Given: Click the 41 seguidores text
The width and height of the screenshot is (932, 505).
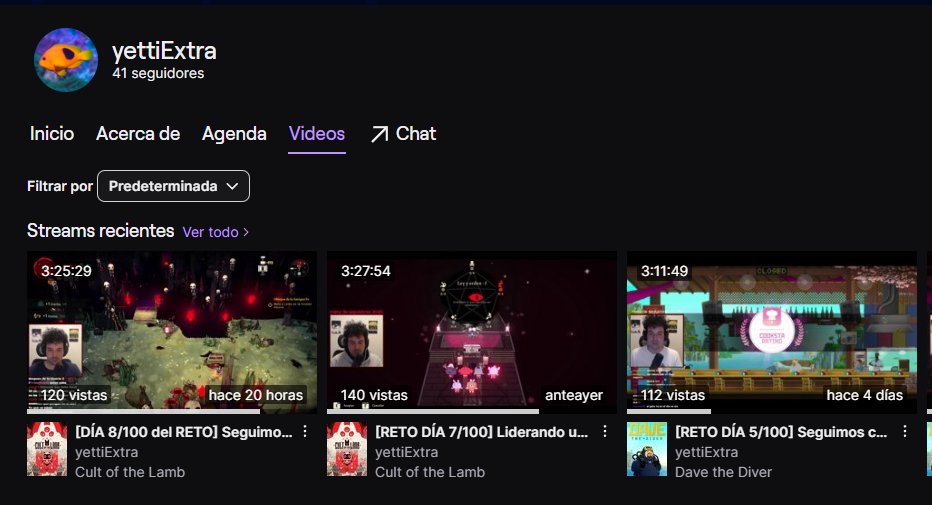Looking at the screenshot, I should [x=158, y=73].
